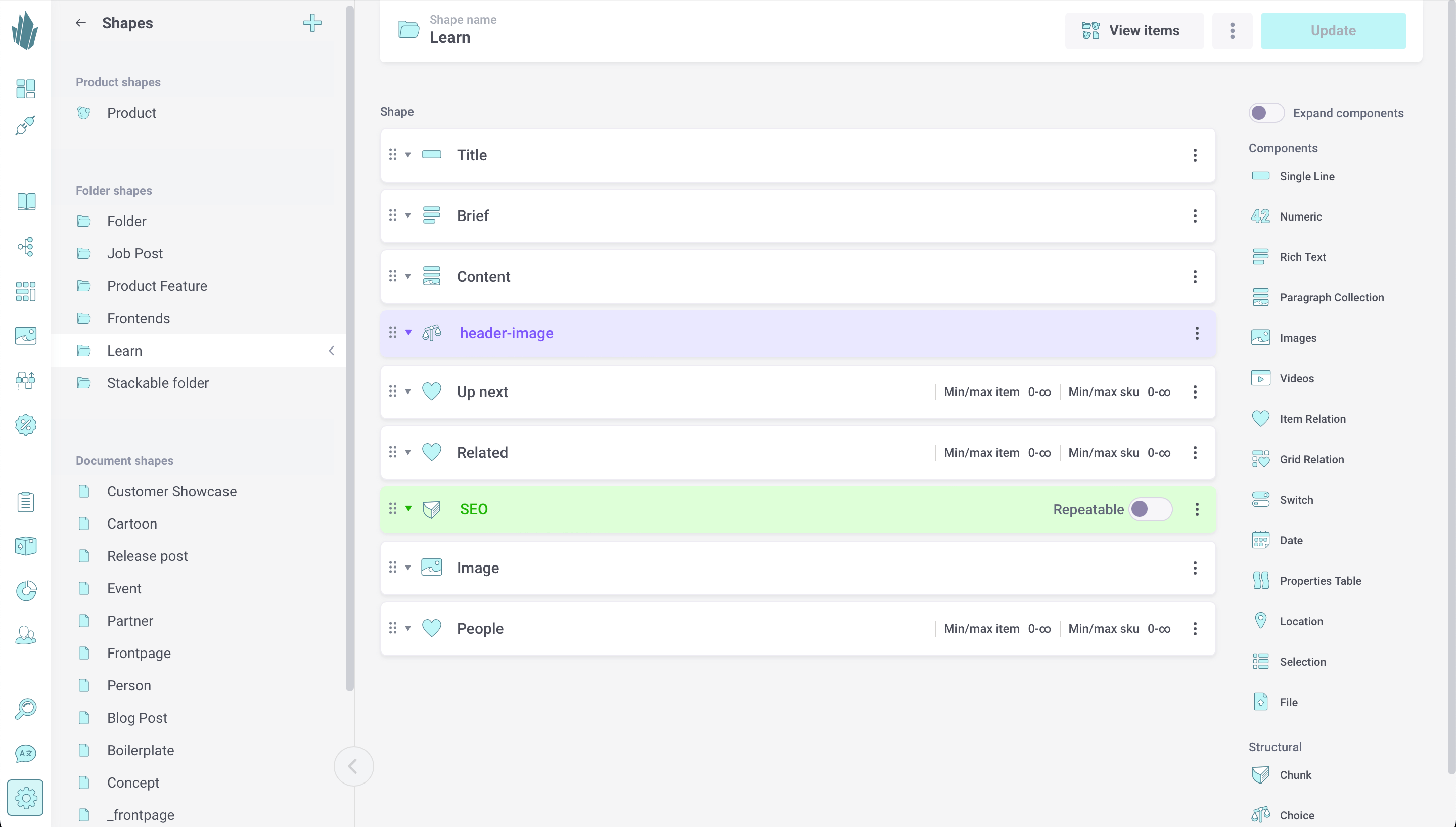Select the Paragraph Collection component icon

pos(1260,297)
